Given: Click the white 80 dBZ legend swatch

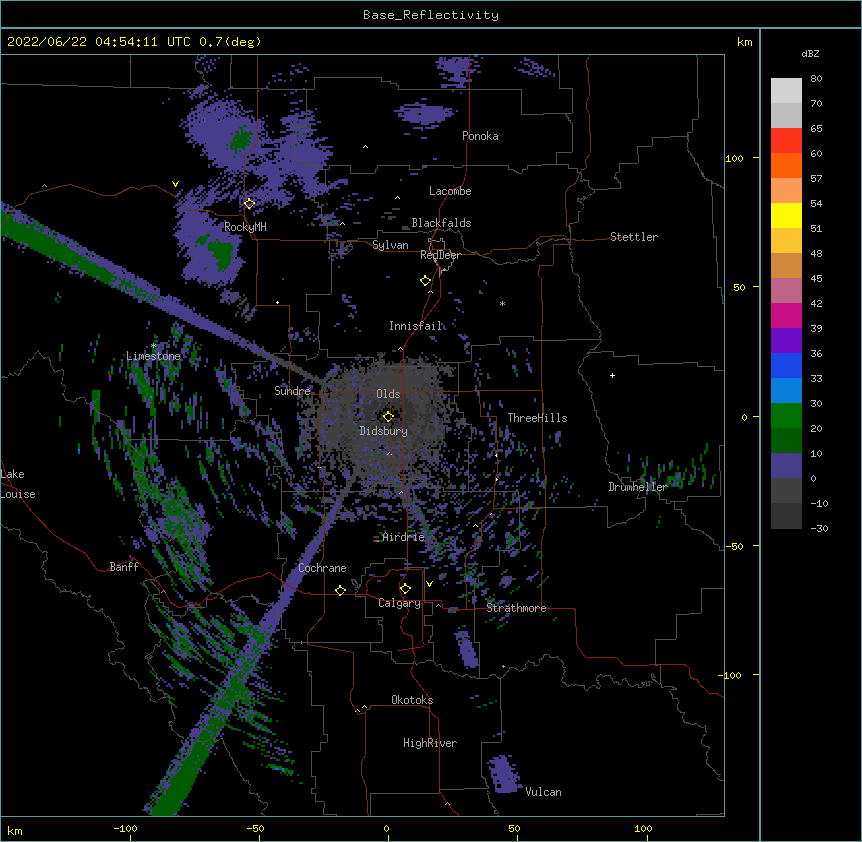Looking at the screenshot, I should click(x=786, y=91).
